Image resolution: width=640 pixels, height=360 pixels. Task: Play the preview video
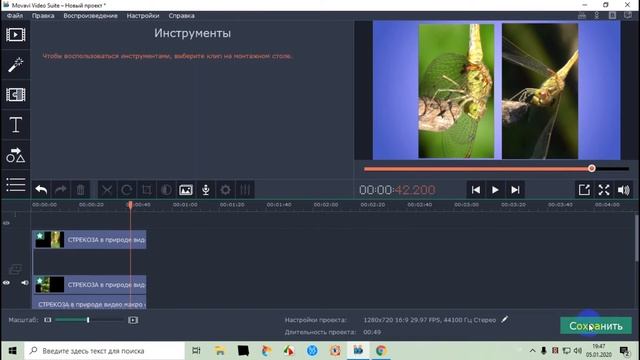point(495,190)
